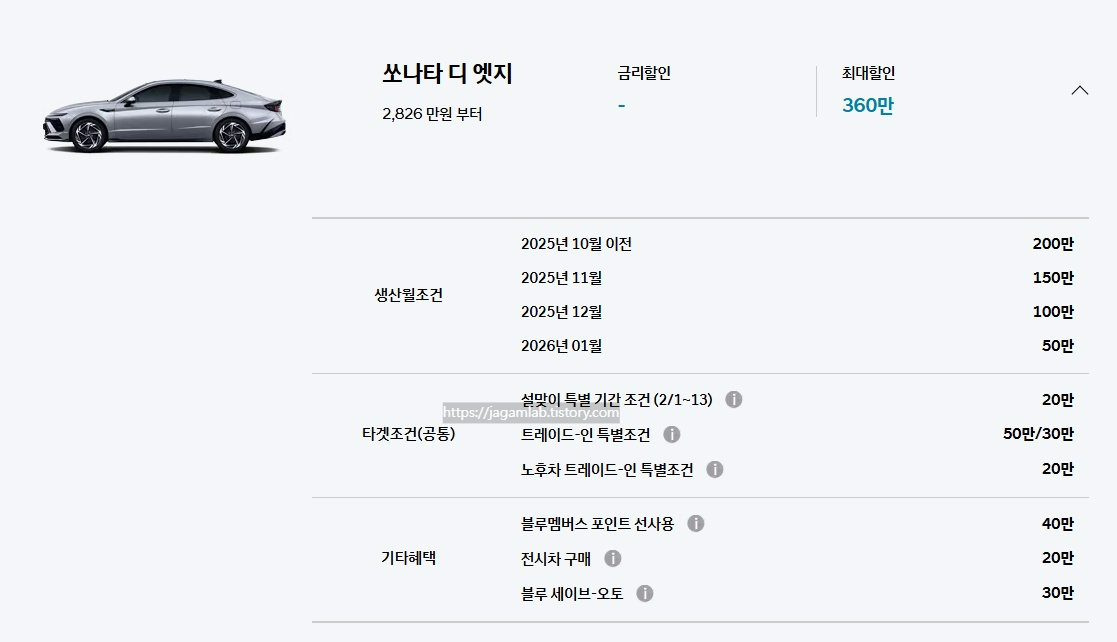
Task: Collapse the 쏘나타 디 엣지 discount panel
Action: (1080, 88)
